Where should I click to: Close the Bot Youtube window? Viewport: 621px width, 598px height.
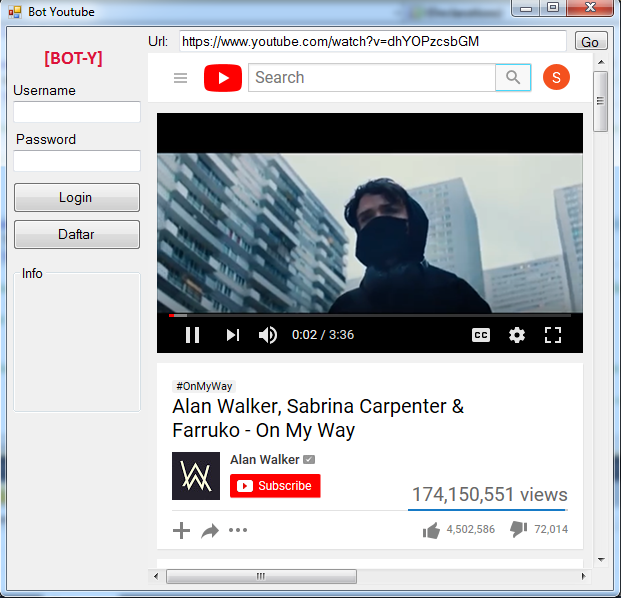590,8
